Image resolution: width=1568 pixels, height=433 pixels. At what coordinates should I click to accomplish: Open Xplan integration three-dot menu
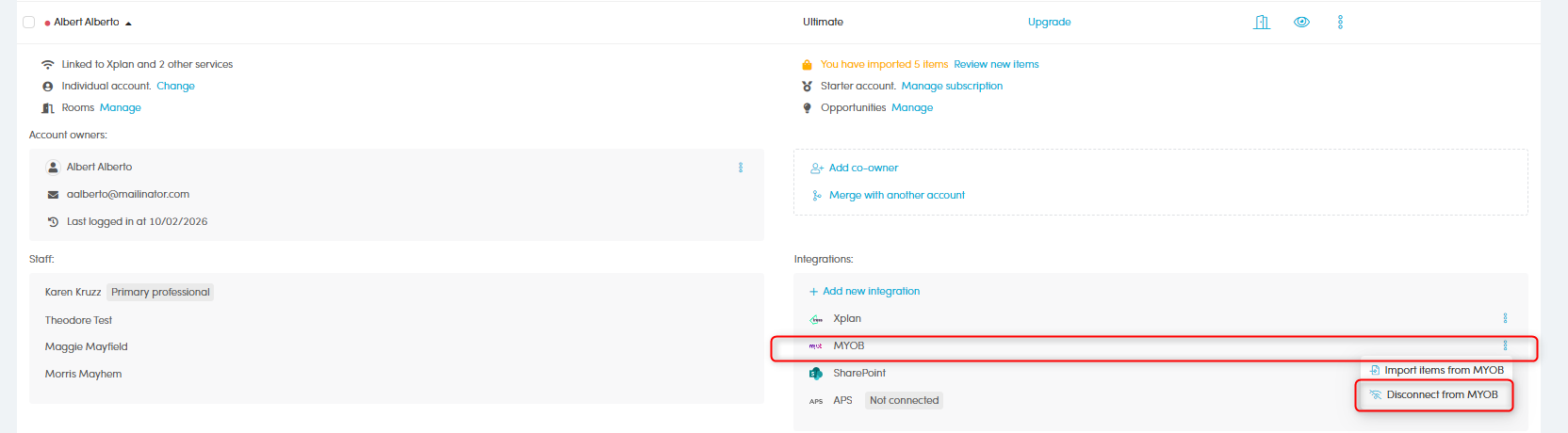pyautogui.click(x=1505, y=318)
